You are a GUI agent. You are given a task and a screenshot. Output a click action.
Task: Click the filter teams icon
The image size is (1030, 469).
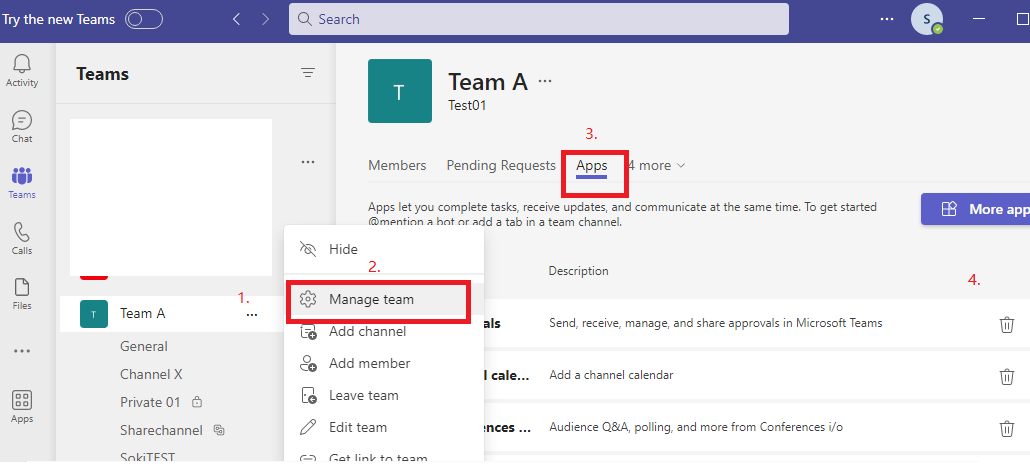pyautogui.click(x=307, y=73)
